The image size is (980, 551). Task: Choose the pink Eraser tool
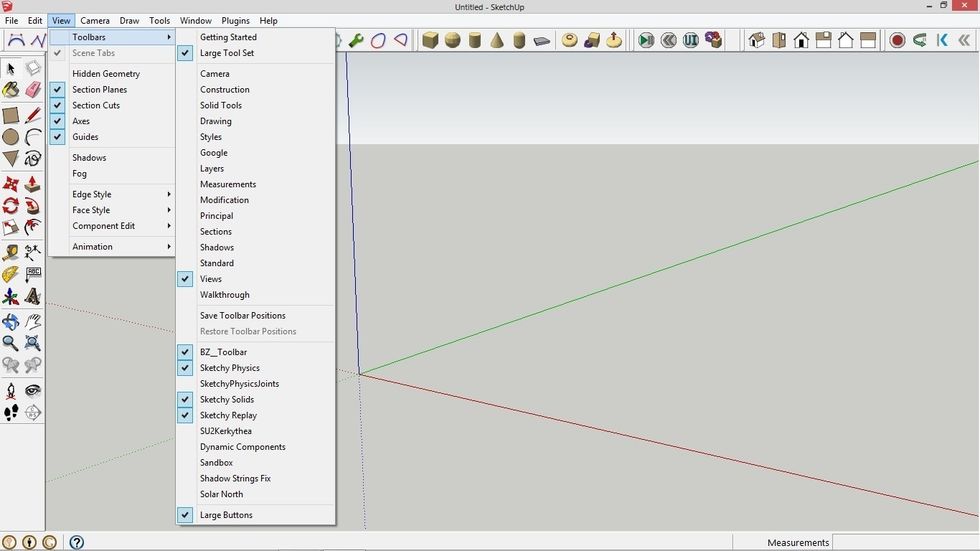pos(32,90)
